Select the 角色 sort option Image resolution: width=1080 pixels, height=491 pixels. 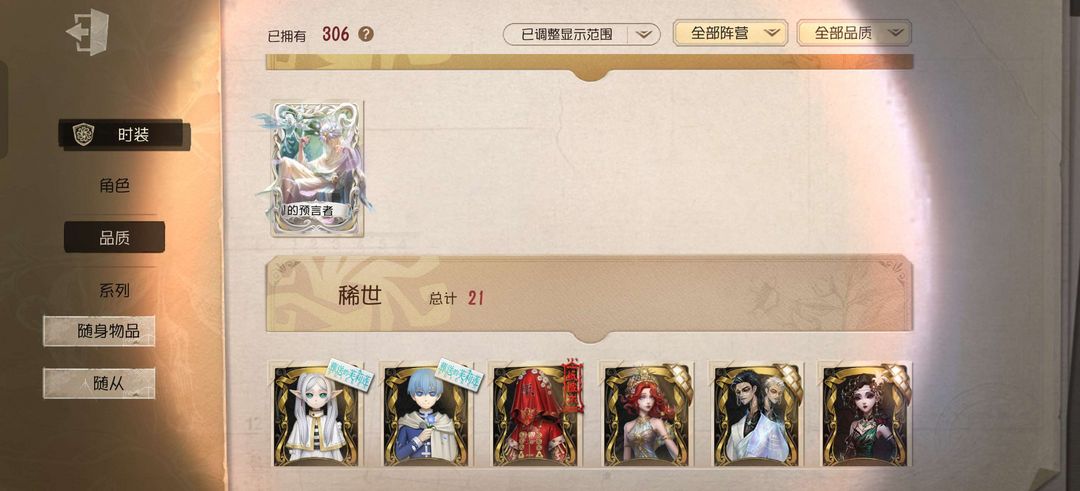pos(114,186)
